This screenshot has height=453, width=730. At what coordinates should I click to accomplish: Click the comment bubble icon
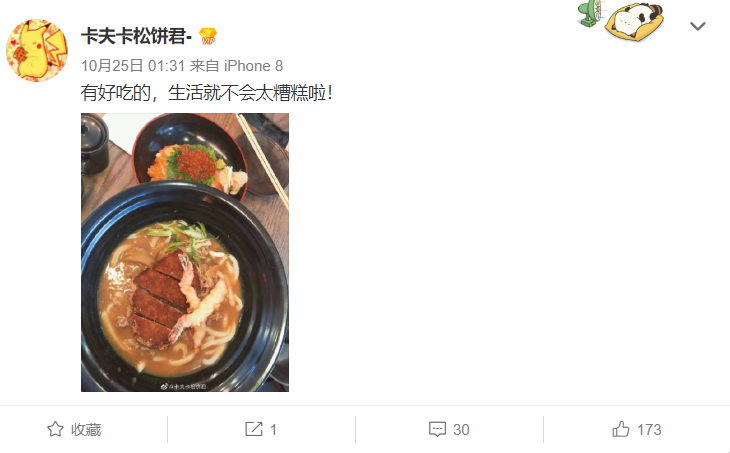437,429
